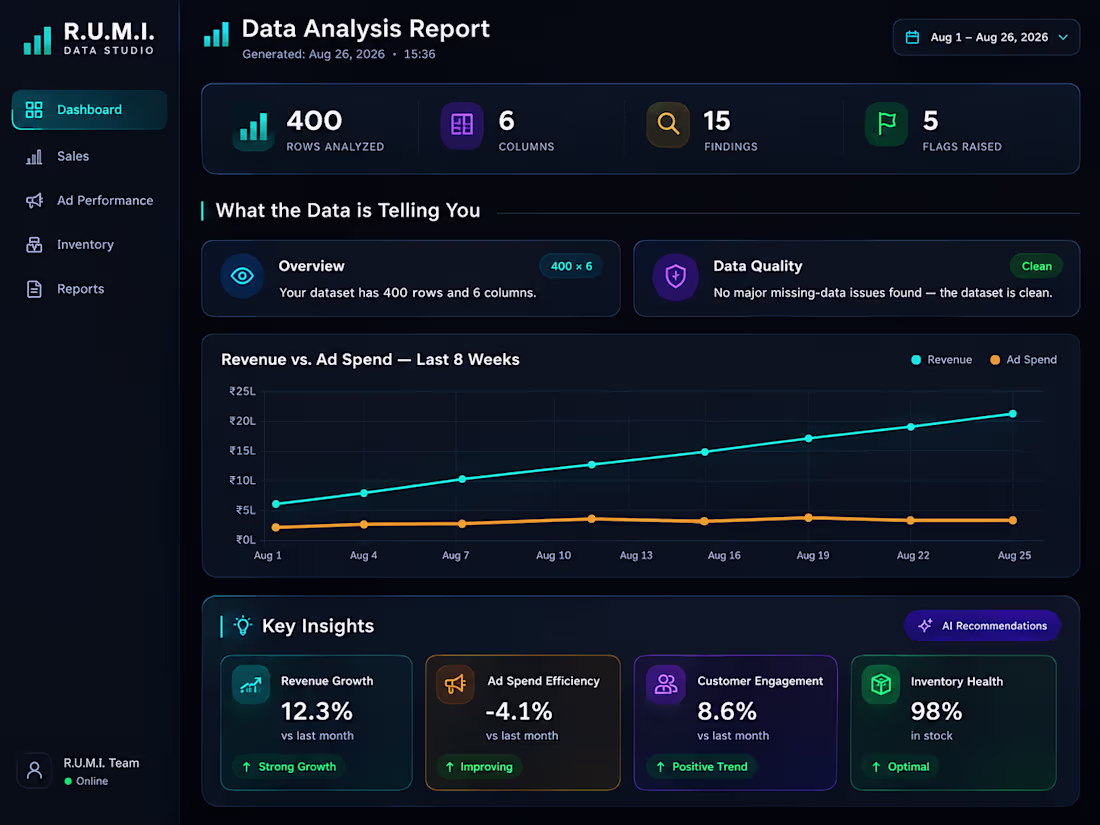Click the AI Recommendations button

(x=982, y=626)
